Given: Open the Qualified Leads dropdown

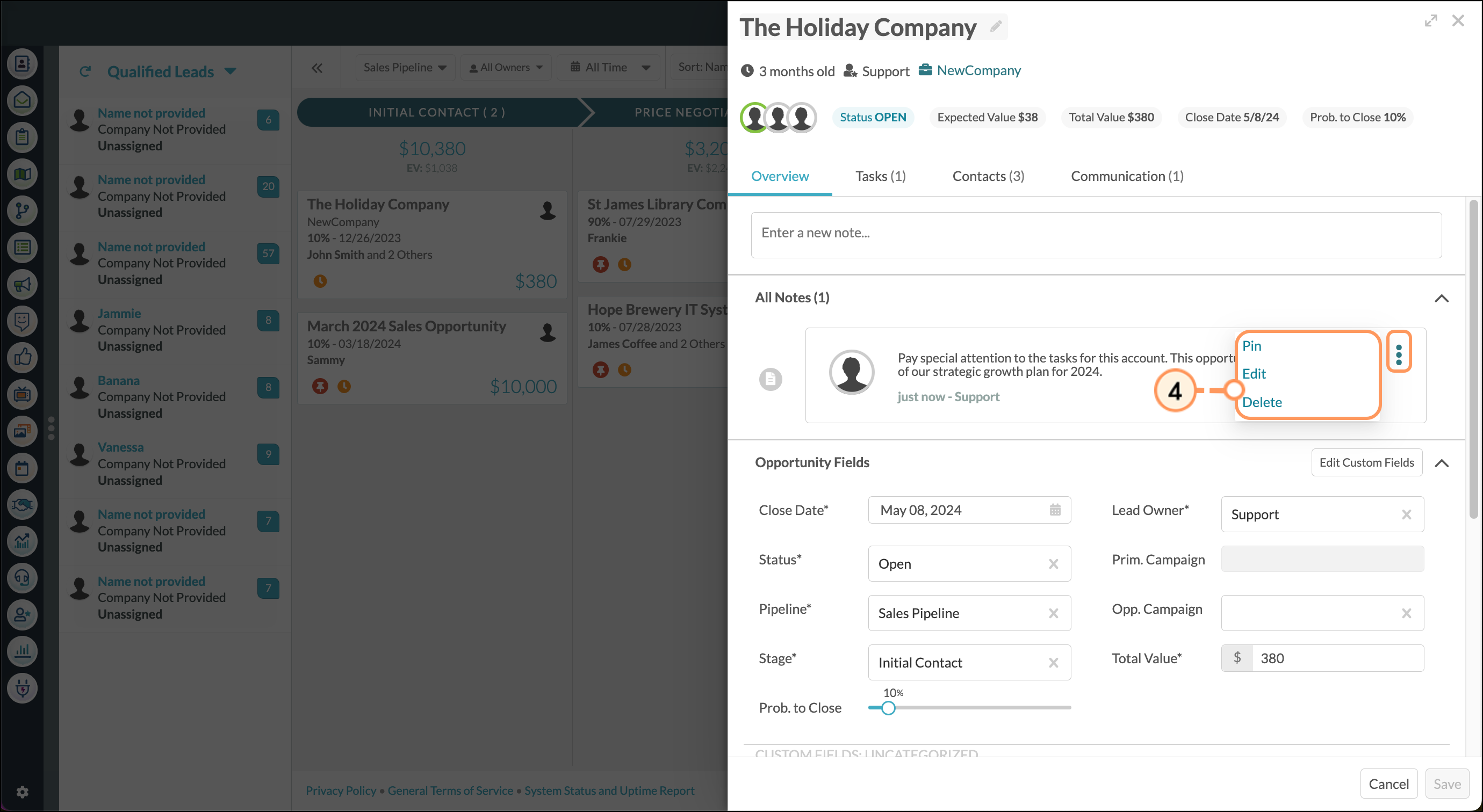Looking at the screenshot, I should pos(231,71).
